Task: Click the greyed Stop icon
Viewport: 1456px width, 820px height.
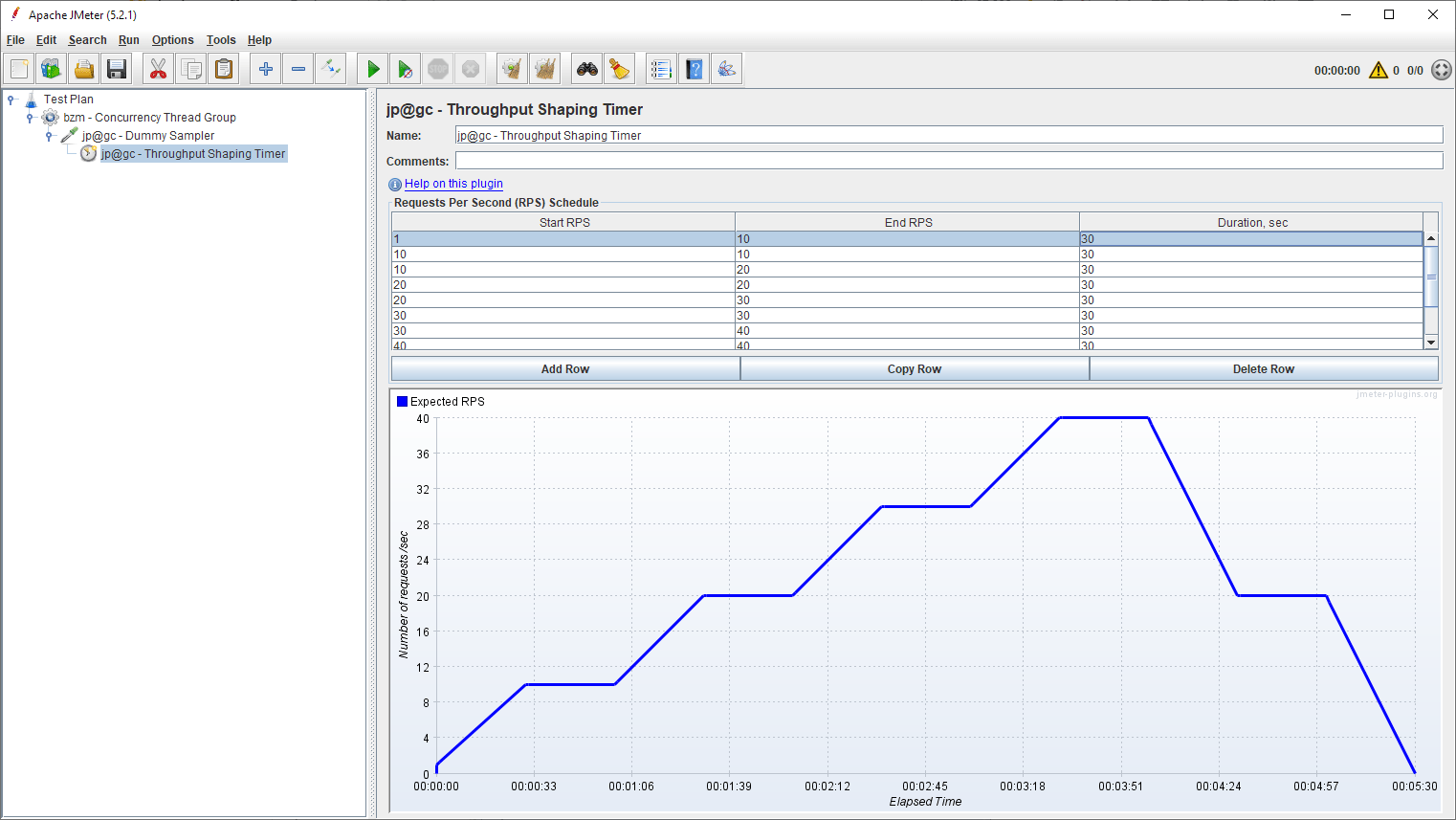Action: pyautogui.click(x=438, y=69)
